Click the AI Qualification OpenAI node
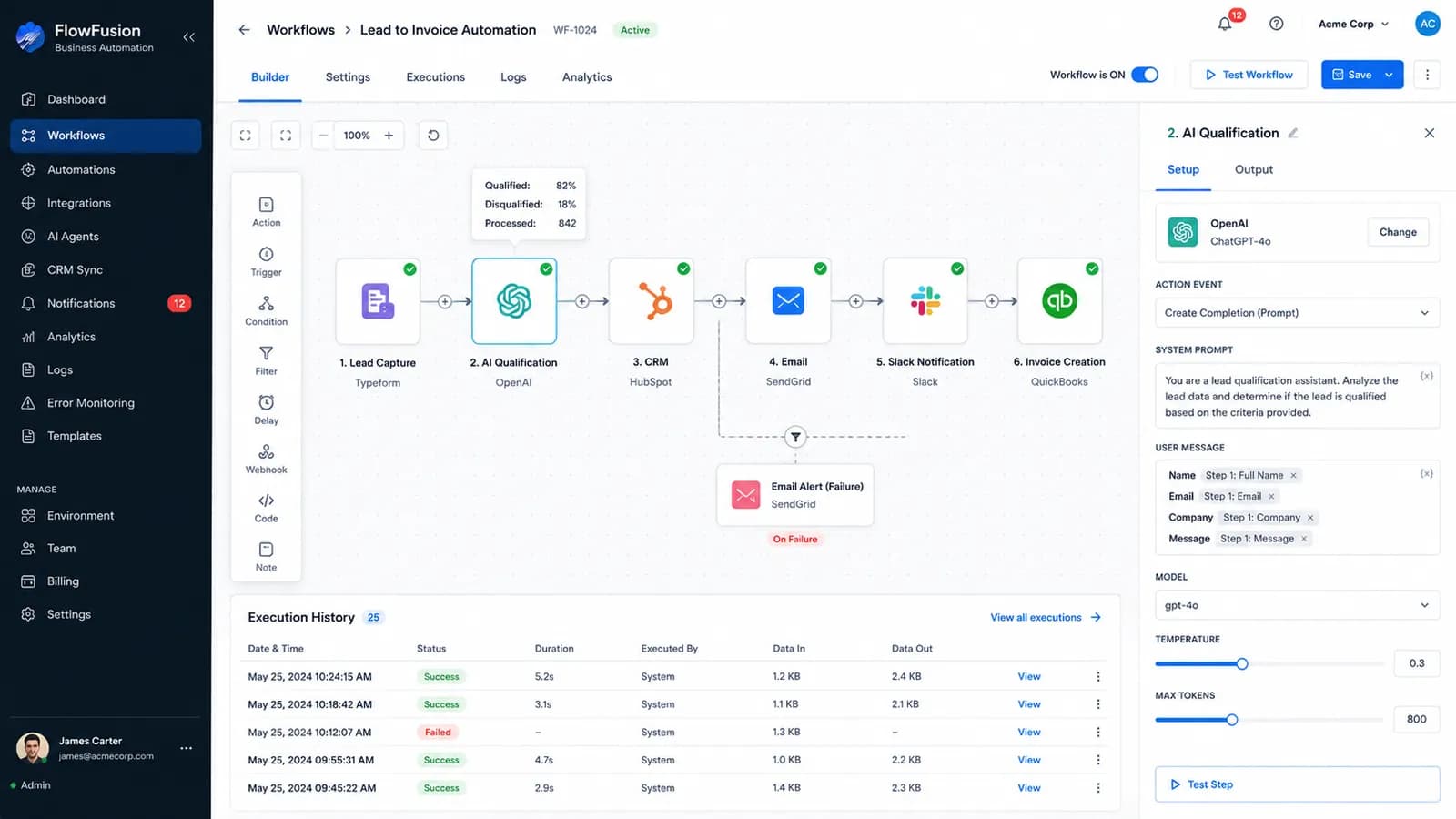 [514, 301]
